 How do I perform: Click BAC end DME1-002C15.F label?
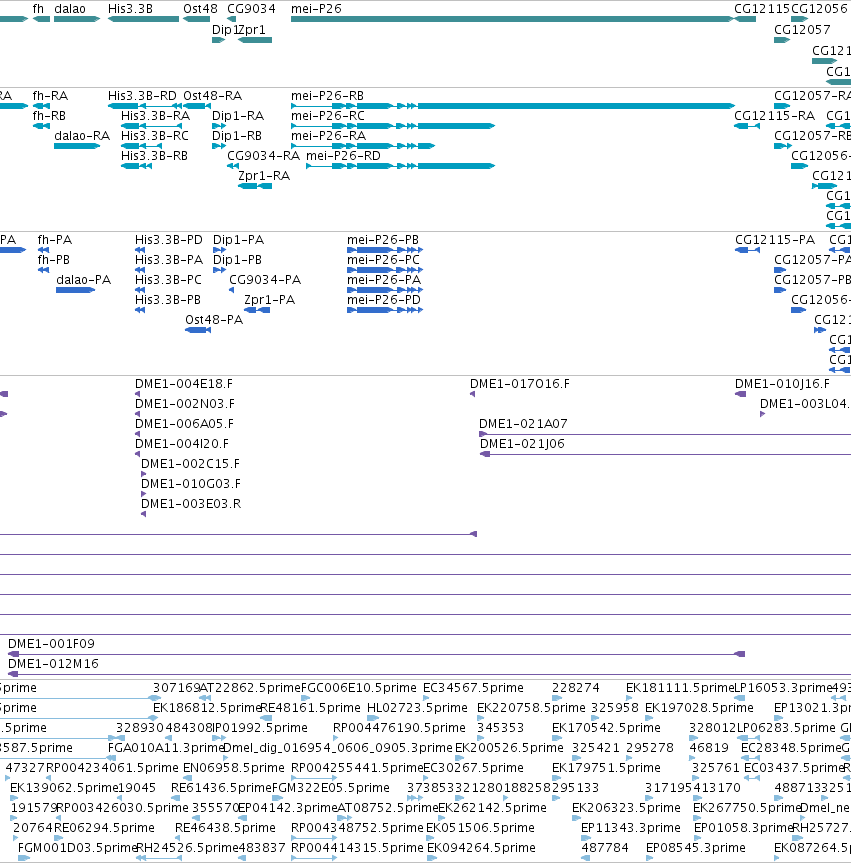pyautogui.click(x=190, y=463)
